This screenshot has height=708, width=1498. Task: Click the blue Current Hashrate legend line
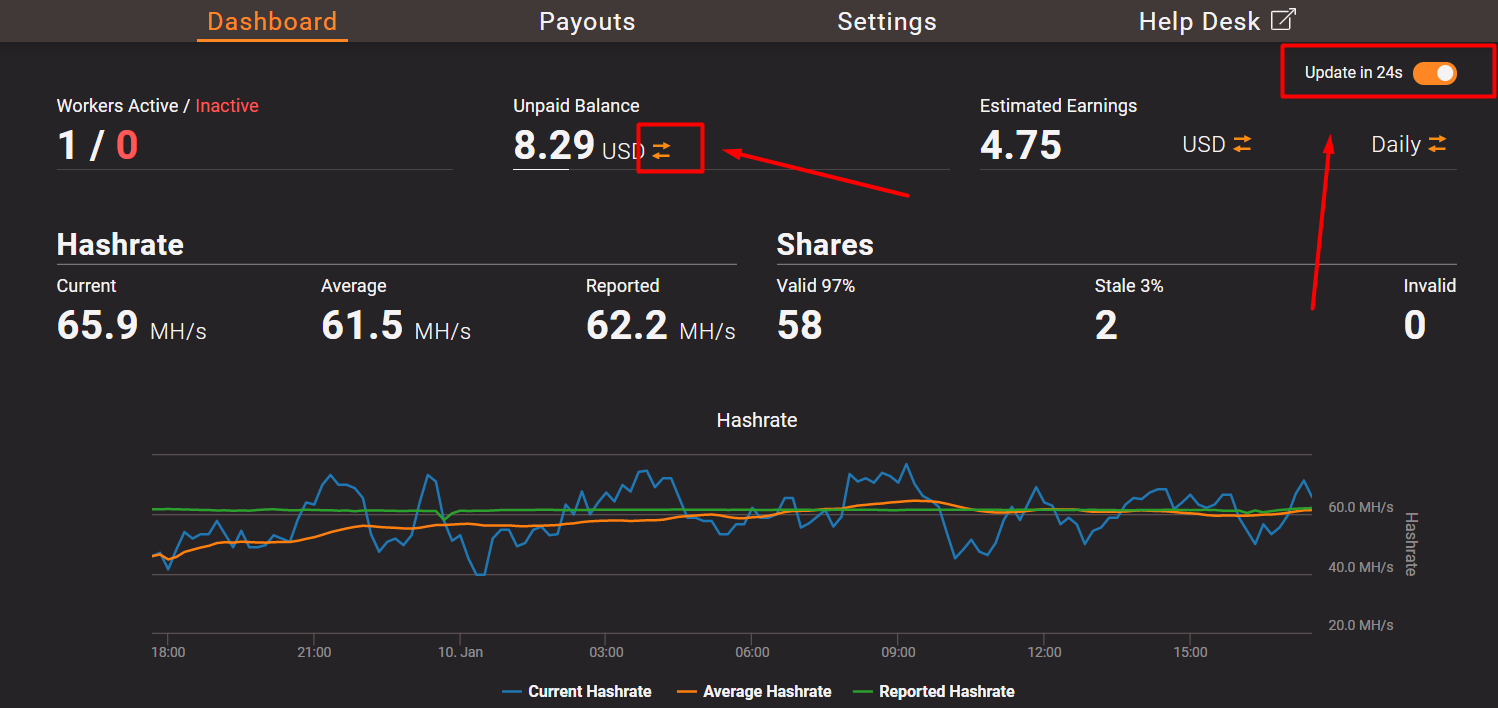click(512, 691)
